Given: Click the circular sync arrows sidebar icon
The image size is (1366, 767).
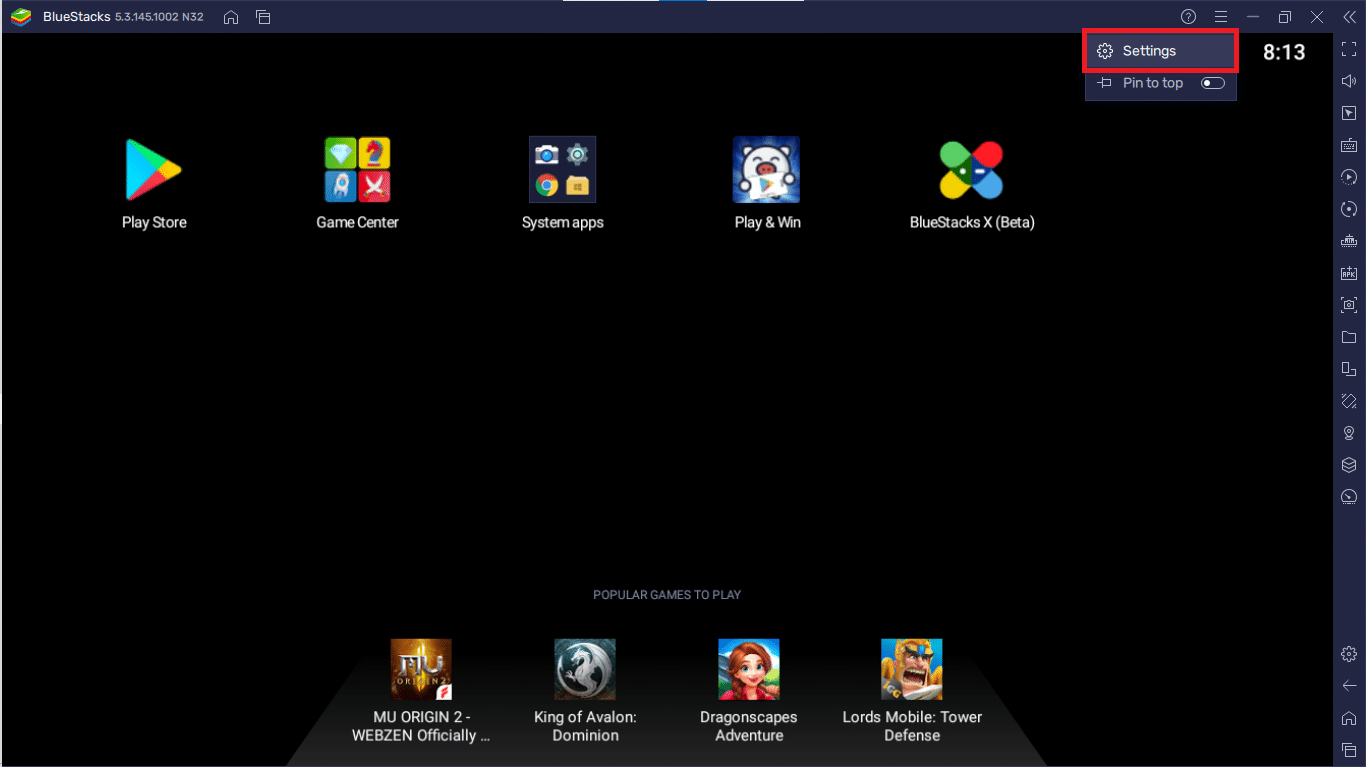Looking at the screenshot, I should pyautogui.click(x=1349, y=209).
